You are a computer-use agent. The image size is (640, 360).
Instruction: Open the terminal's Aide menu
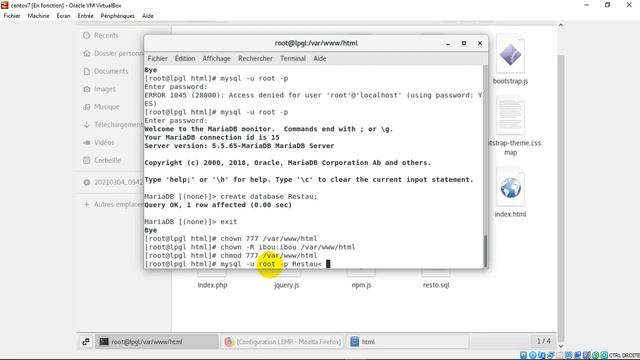point(320,59)
